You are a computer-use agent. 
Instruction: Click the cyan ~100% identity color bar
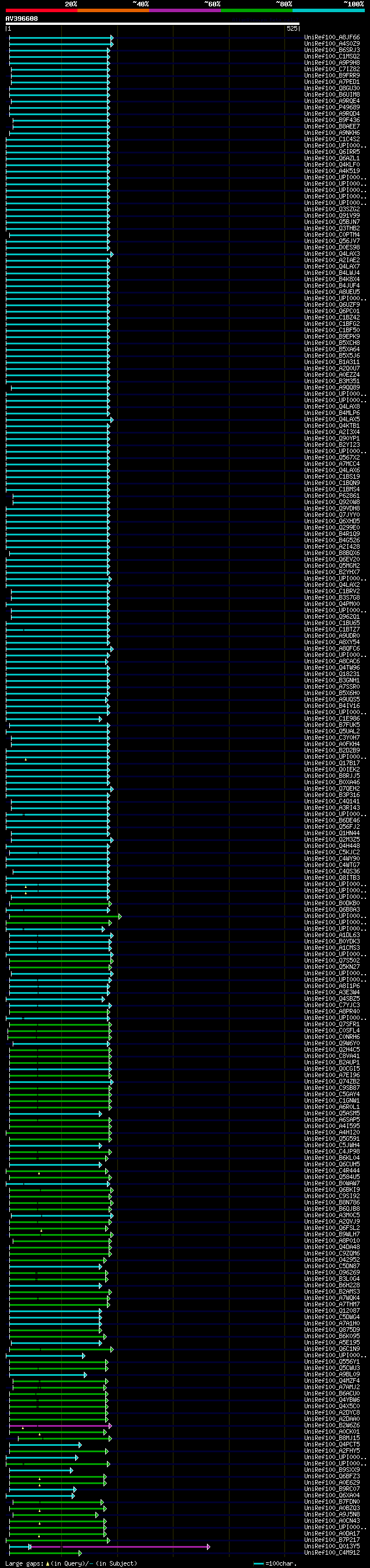point(329,10)
